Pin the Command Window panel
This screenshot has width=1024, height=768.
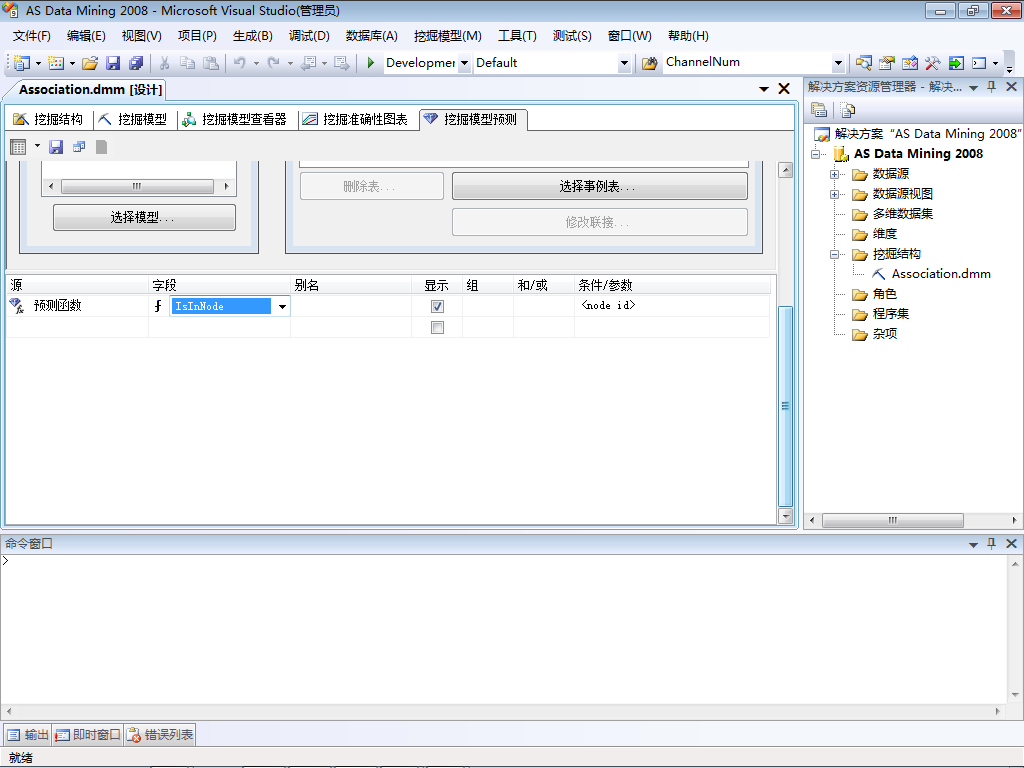click(x=991, y=543)
